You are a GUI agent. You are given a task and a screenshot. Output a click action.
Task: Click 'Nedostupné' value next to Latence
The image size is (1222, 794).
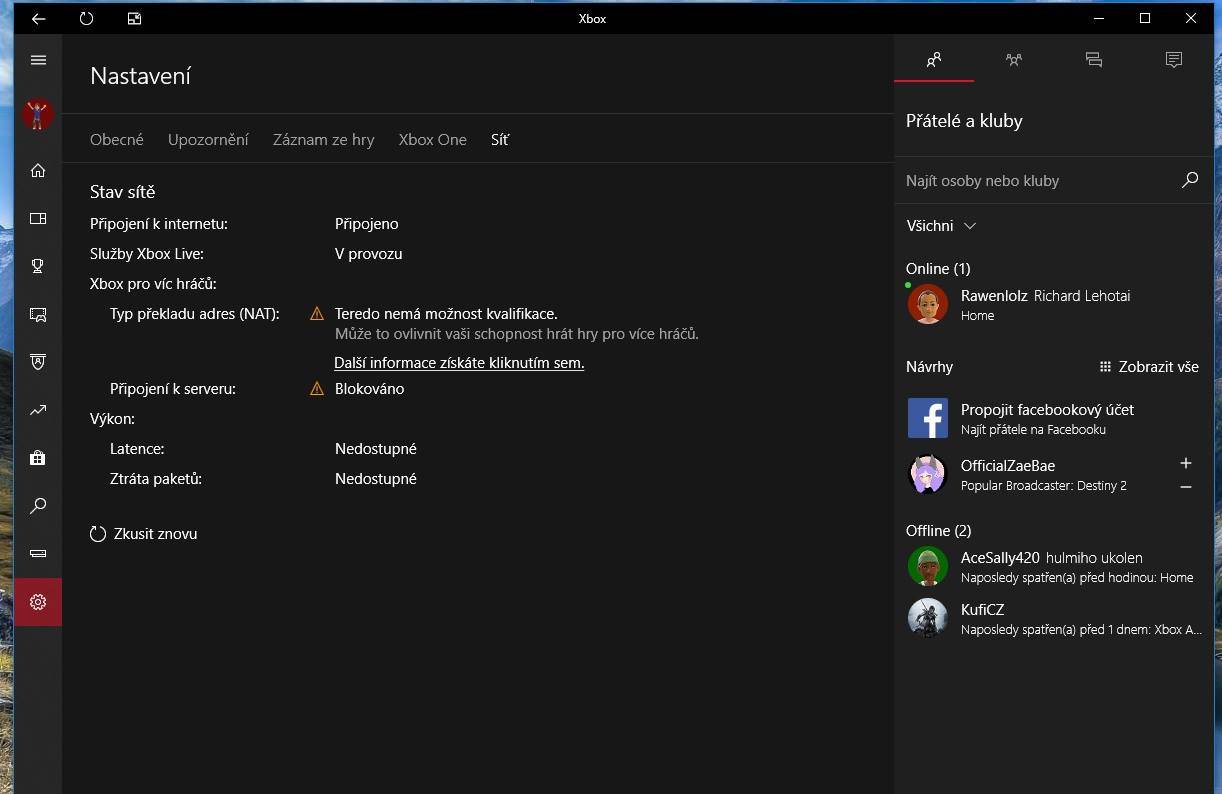[375, 449]
